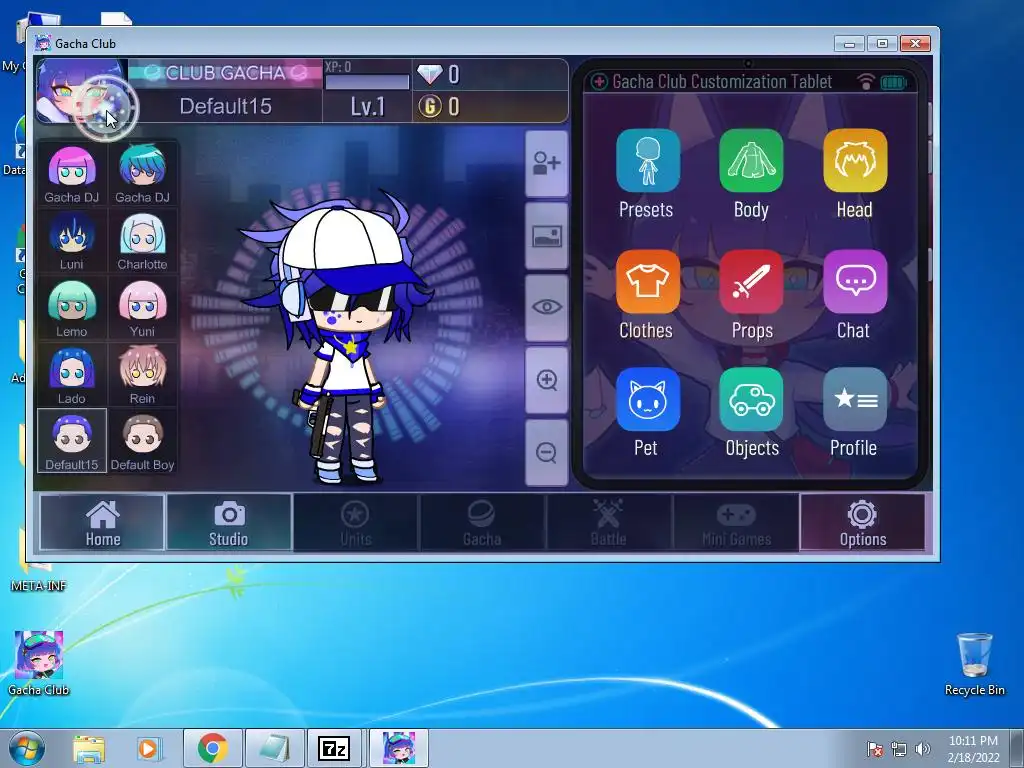This screenshot has width=1024, height=768.
Task: Click the diamond gem counter
Action: coord(490,74)
